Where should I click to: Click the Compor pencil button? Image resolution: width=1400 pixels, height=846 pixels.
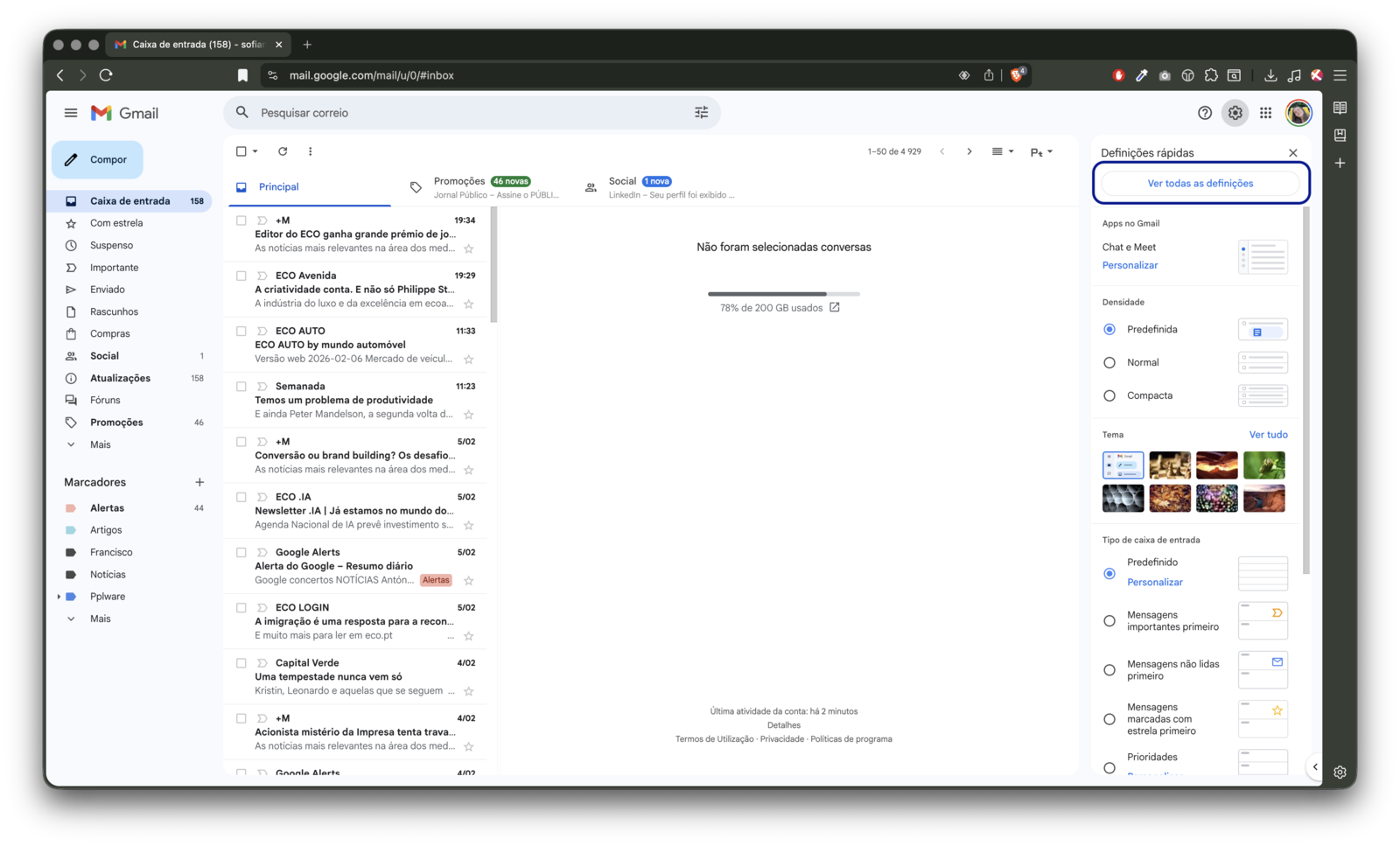click(x=97, y=160)
